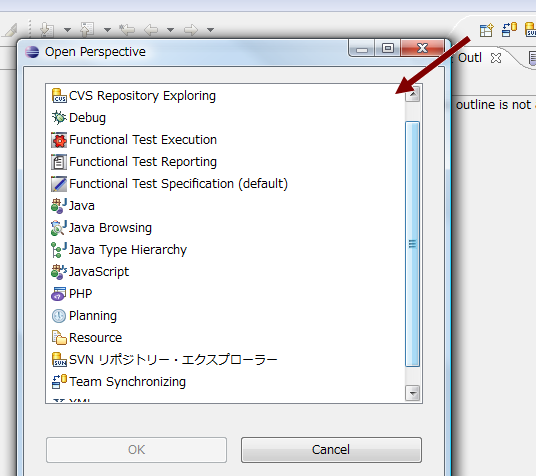
Task: Click the scrollbar down arrow
Action: click(413, 393)
